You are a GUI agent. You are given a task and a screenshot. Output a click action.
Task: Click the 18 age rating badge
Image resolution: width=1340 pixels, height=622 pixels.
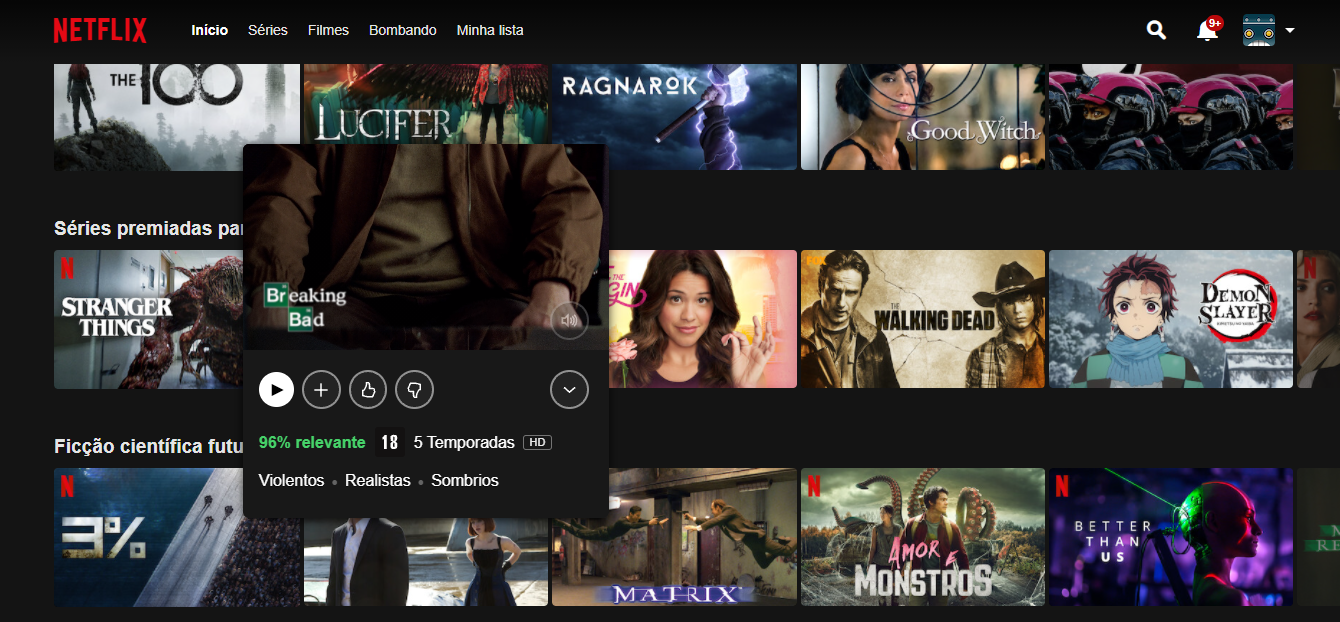pos(390,442)
